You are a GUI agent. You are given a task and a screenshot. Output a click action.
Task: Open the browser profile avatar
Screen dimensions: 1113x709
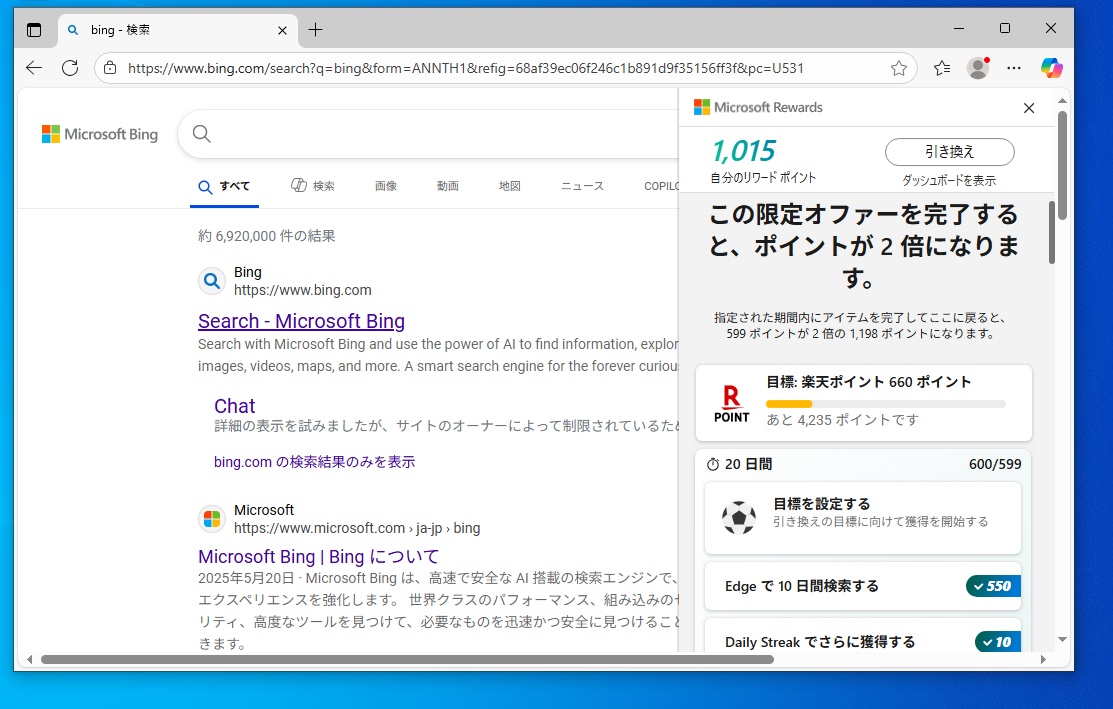click(978, 68)
